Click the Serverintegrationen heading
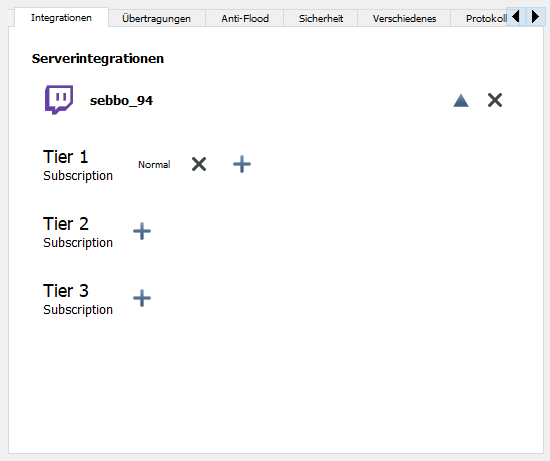Image resolution: width=550 pixels, height=461 pixels. tap(98, 59)
